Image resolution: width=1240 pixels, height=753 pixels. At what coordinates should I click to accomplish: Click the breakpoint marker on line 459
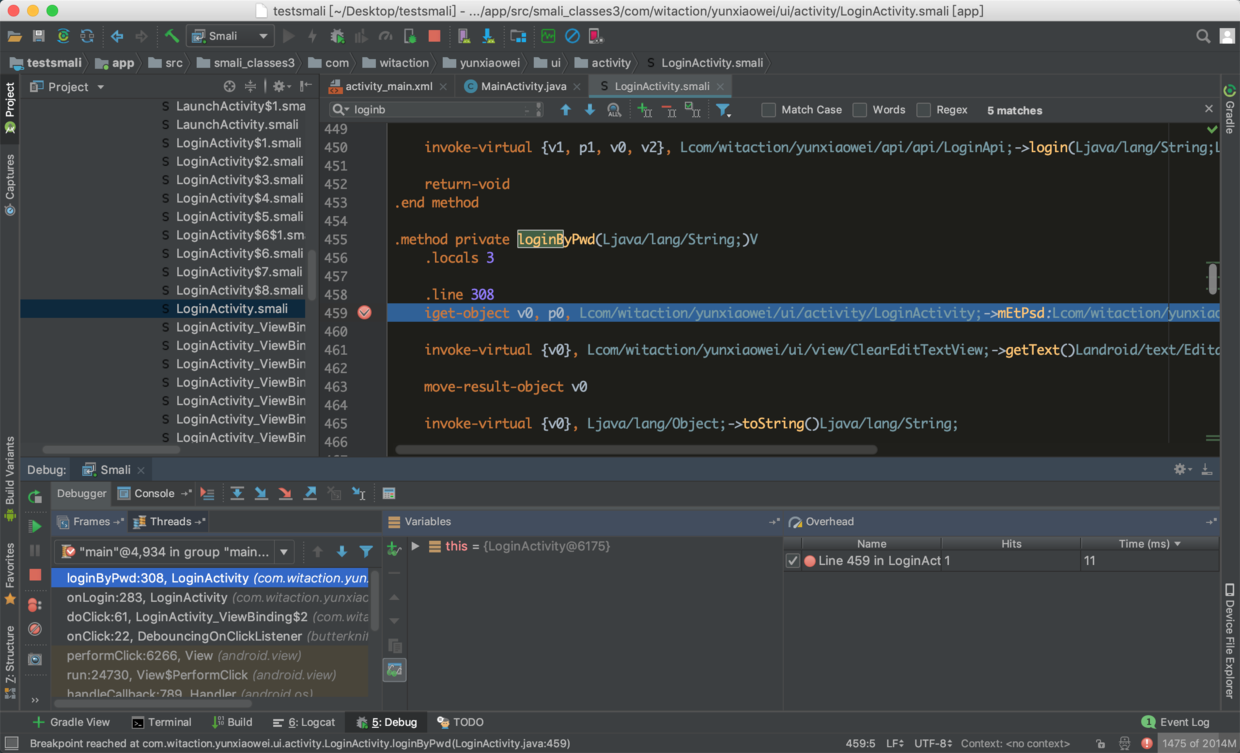point(364,313)
